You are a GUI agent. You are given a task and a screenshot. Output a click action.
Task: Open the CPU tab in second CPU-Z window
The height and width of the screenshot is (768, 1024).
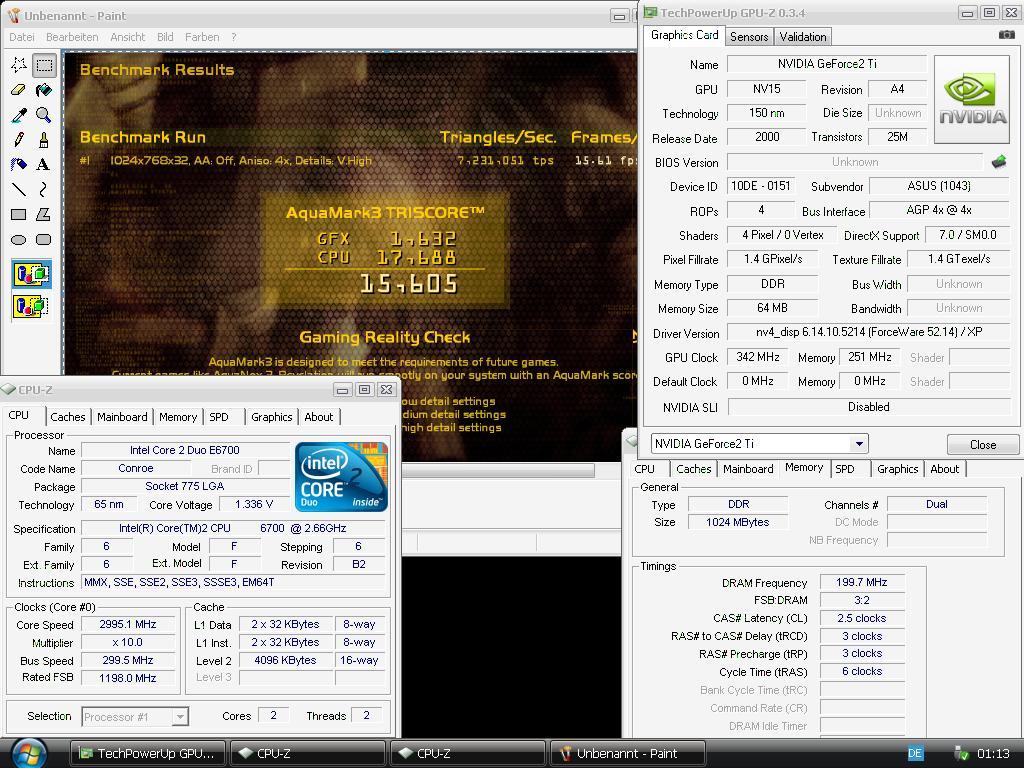(x=644, y=469)
